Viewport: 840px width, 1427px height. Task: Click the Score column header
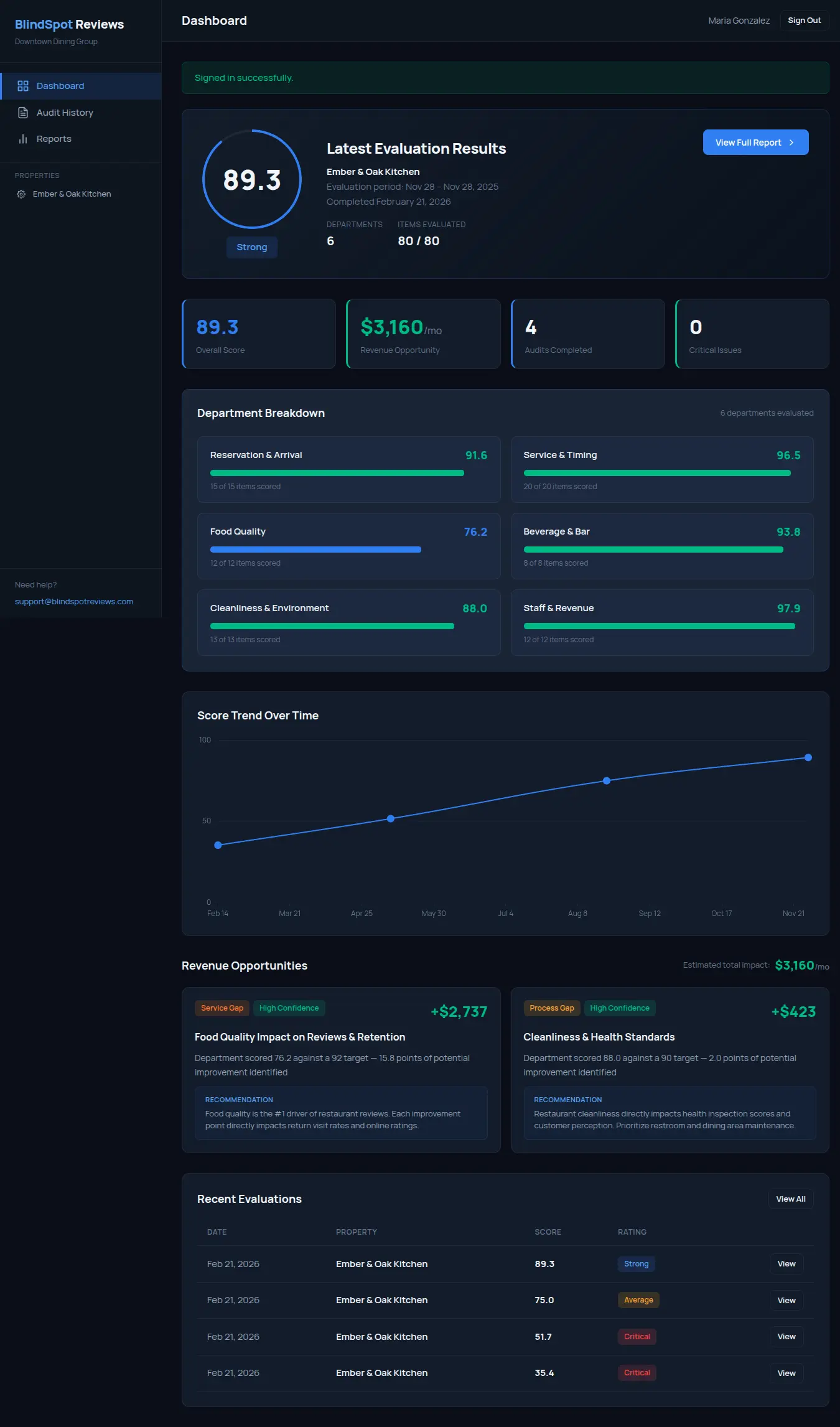[548, 1232]
